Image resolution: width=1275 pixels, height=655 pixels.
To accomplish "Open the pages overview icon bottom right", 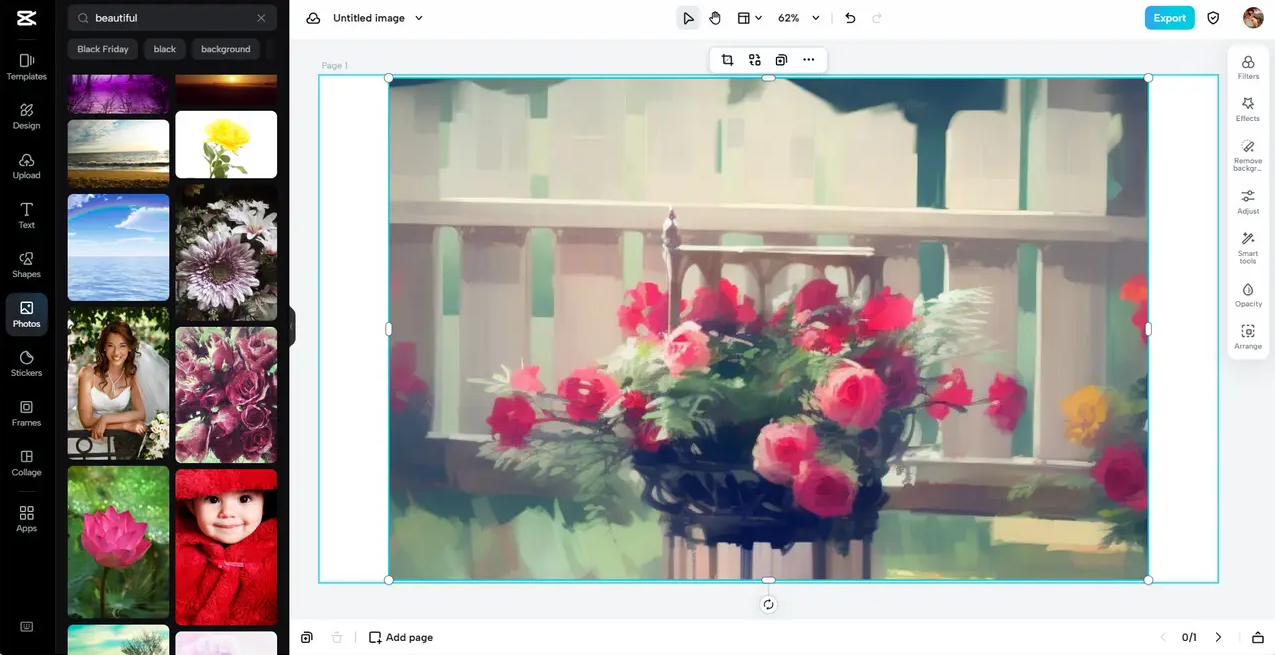I will tap(1258, 637).
